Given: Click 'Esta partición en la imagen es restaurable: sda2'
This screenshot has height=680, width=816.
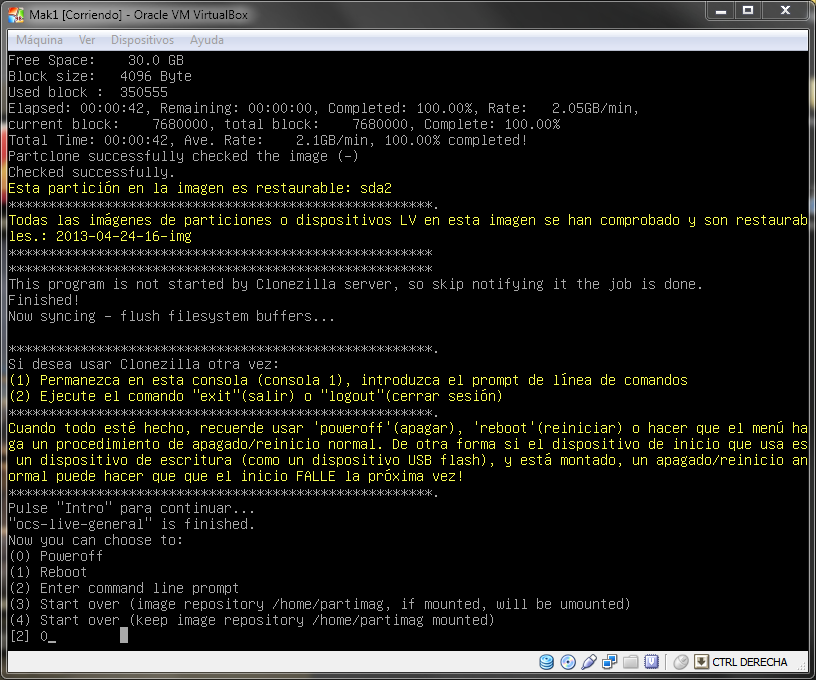Looking at the screenshot, I should coord(200,188).
